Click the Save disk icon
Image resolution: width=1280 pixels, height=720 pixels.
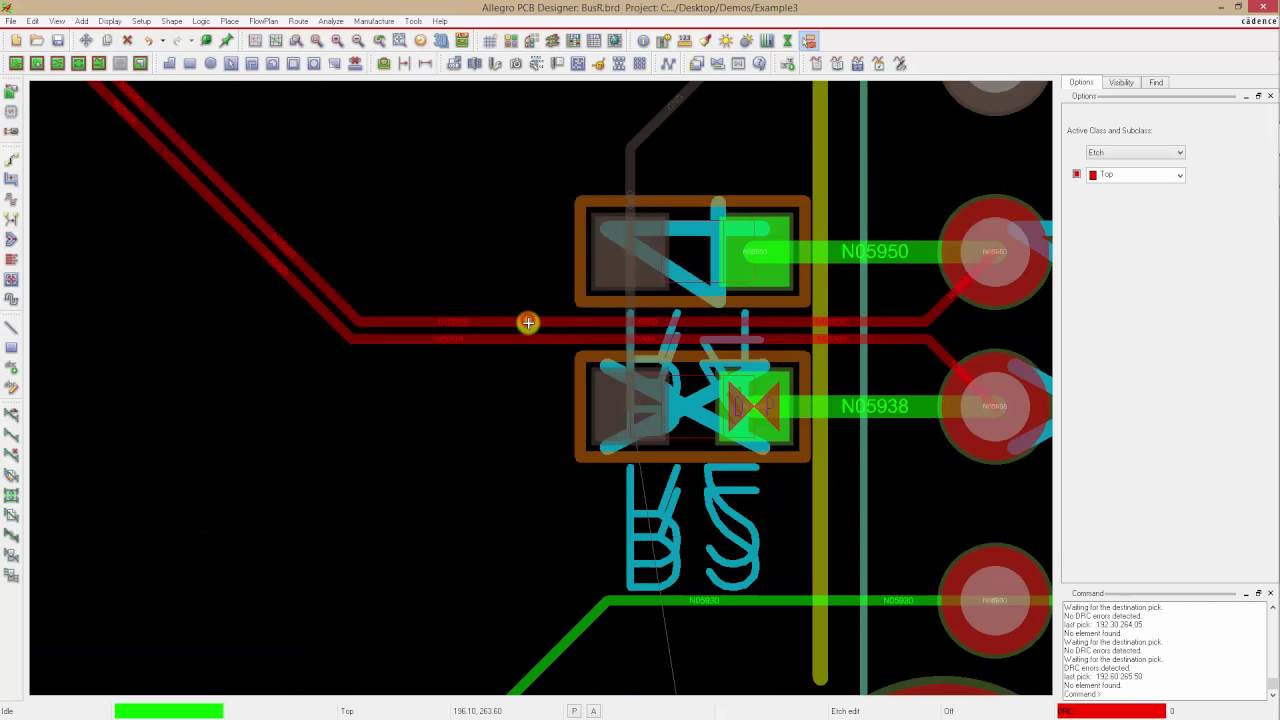58,41
